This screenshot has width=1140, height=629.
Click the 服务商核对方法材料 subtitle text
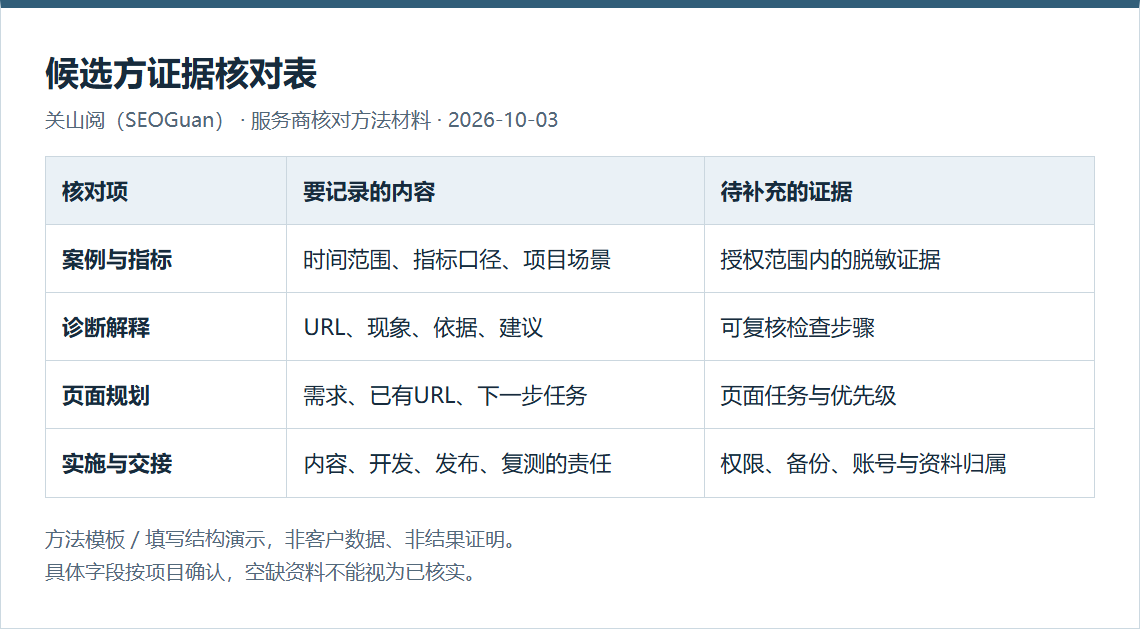[341, 120]
